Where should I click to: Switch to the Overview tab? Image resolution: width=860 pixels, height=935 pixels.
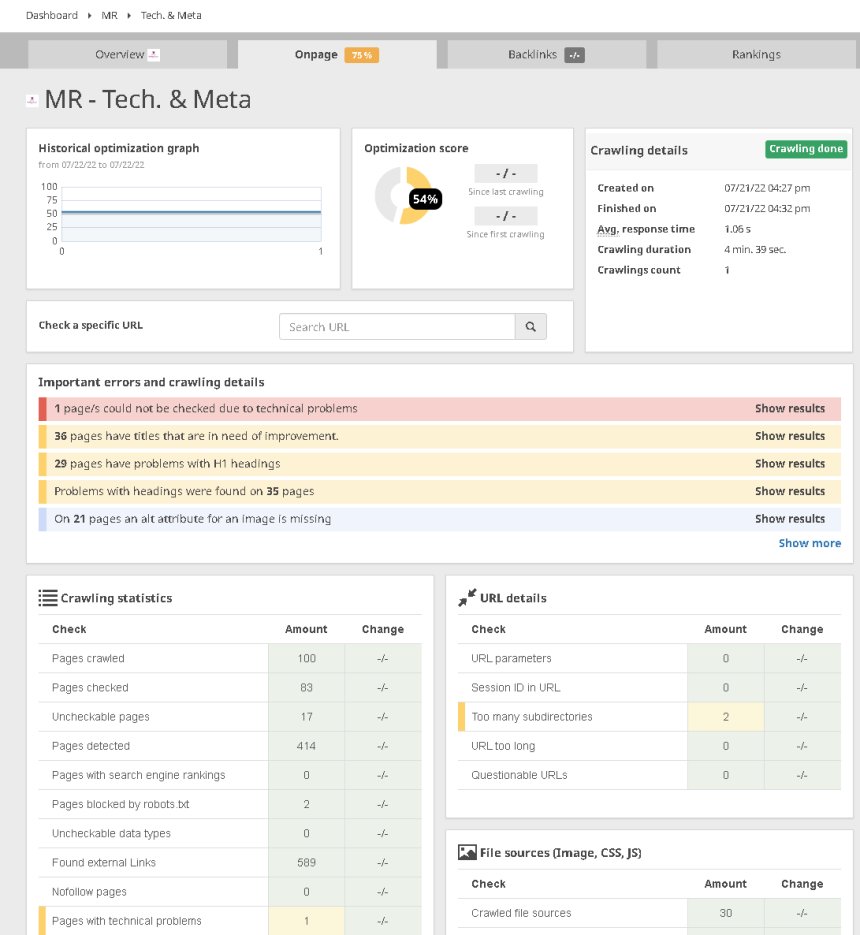[x=120, y=55]
